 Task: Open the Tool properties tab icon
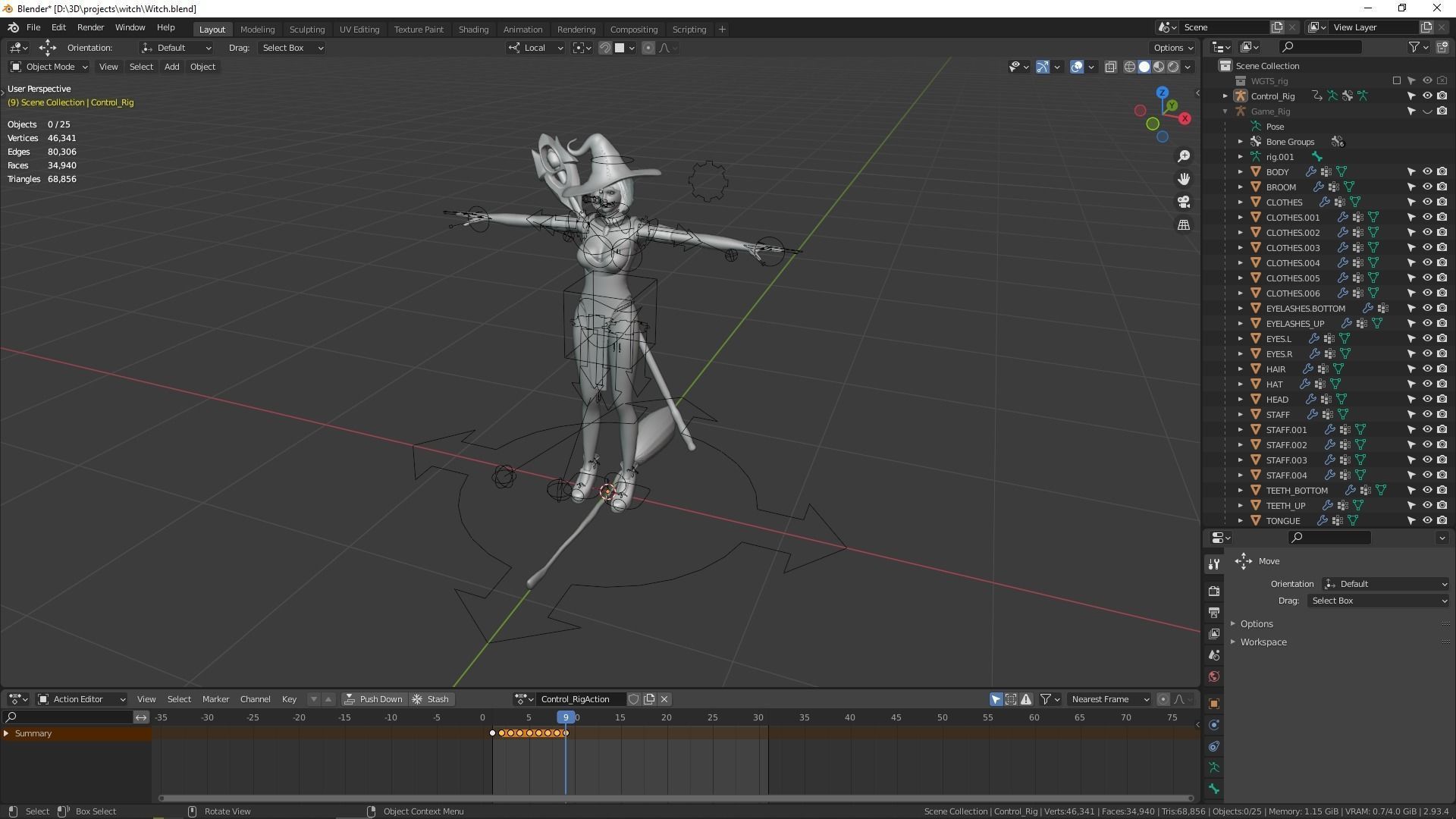[1214, 564]
